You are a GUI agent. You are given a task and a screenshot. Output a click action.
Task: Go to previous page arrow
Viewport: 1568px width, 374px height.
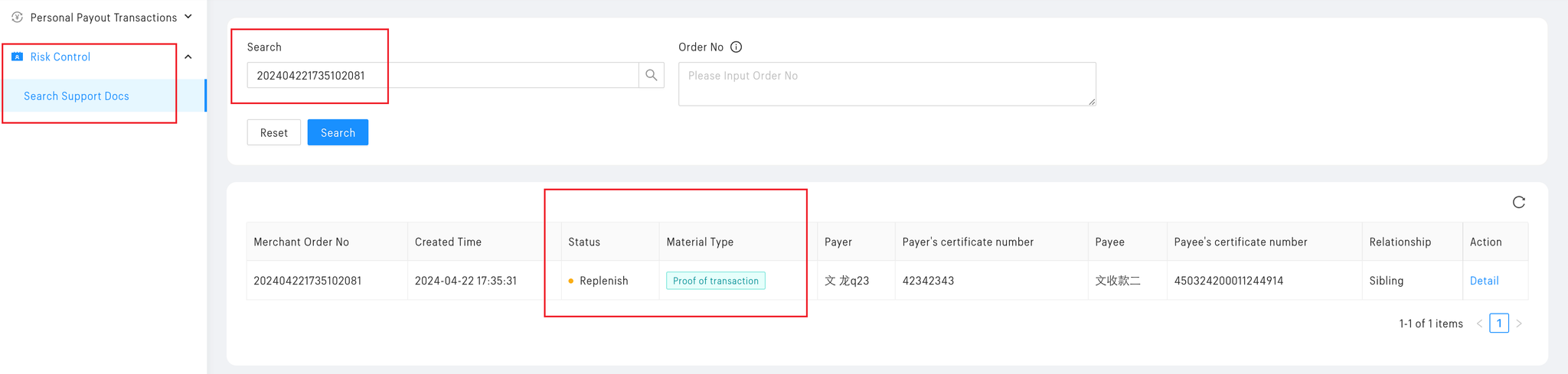(x=1479, y=324)
